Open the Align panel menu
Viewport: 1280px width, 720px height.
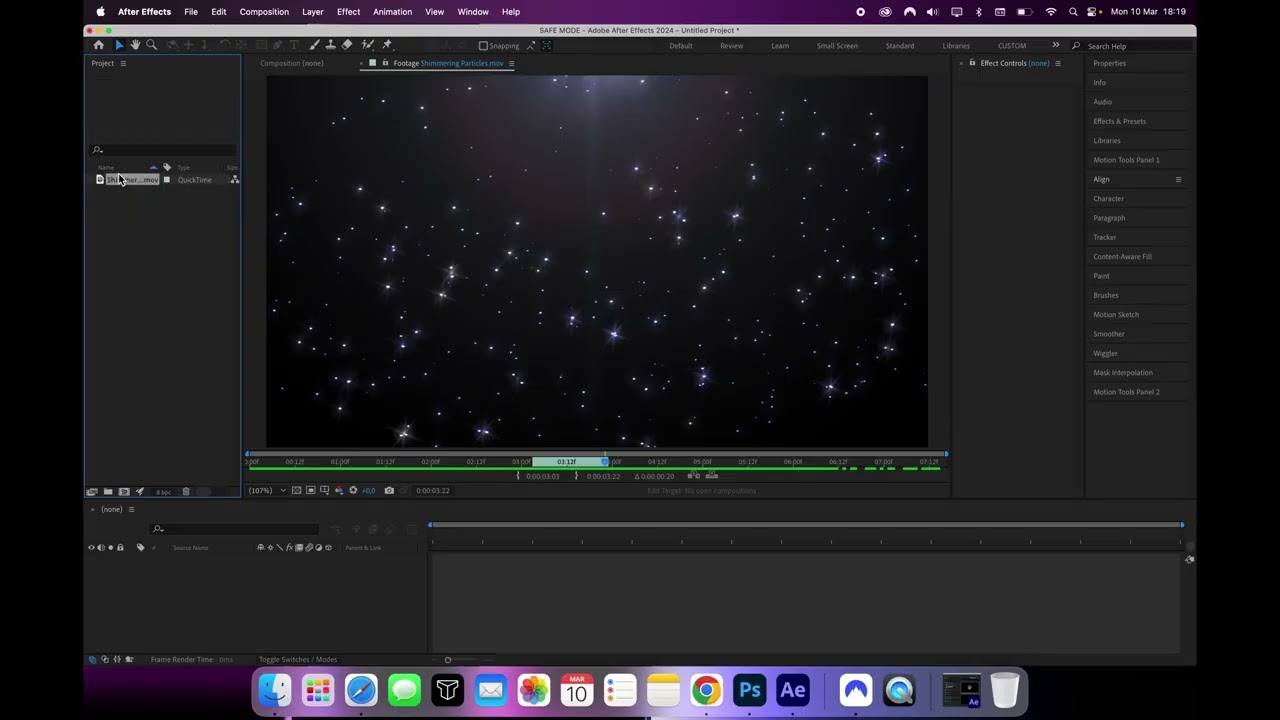(x=1178, y=179)
